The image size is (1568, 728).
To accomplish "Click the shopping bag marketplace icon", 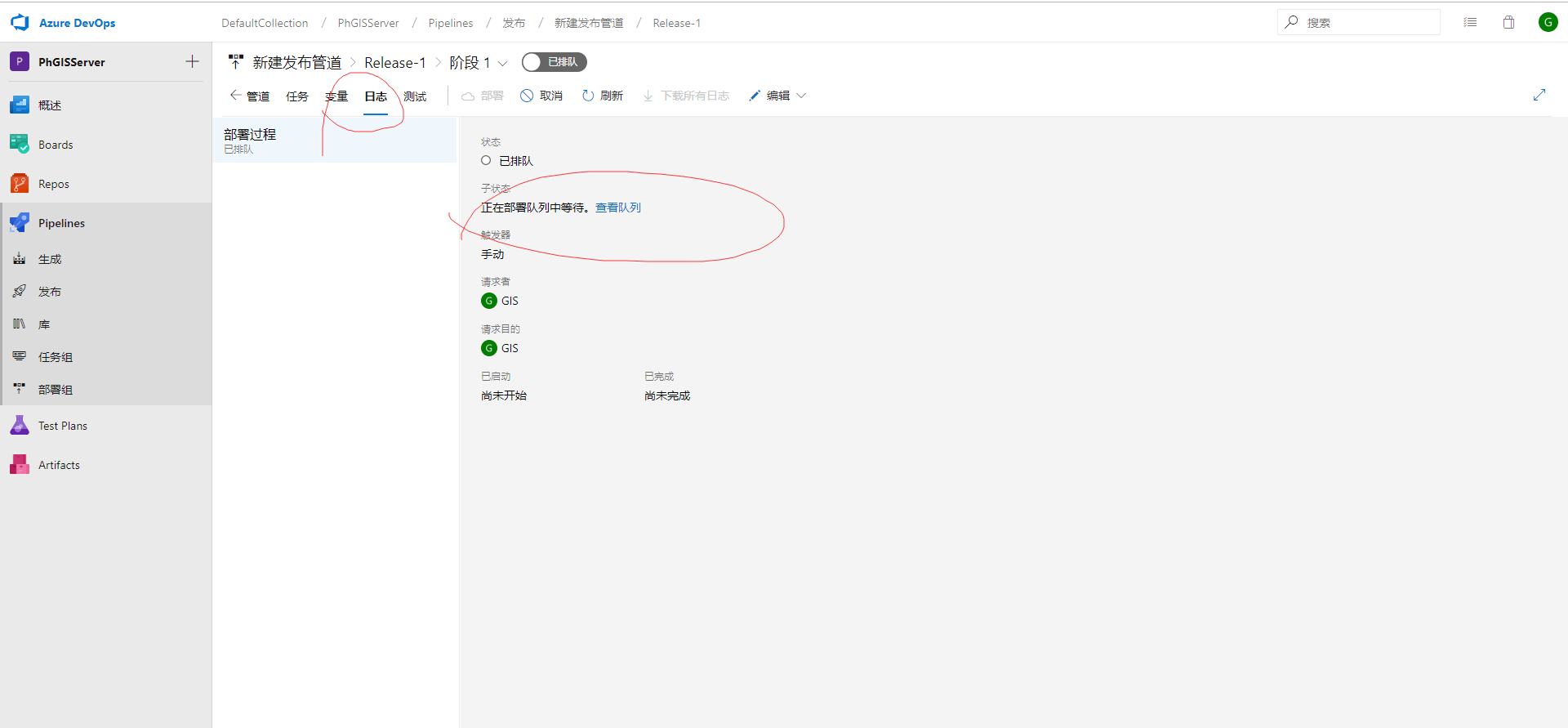I will click(1508, 23).
